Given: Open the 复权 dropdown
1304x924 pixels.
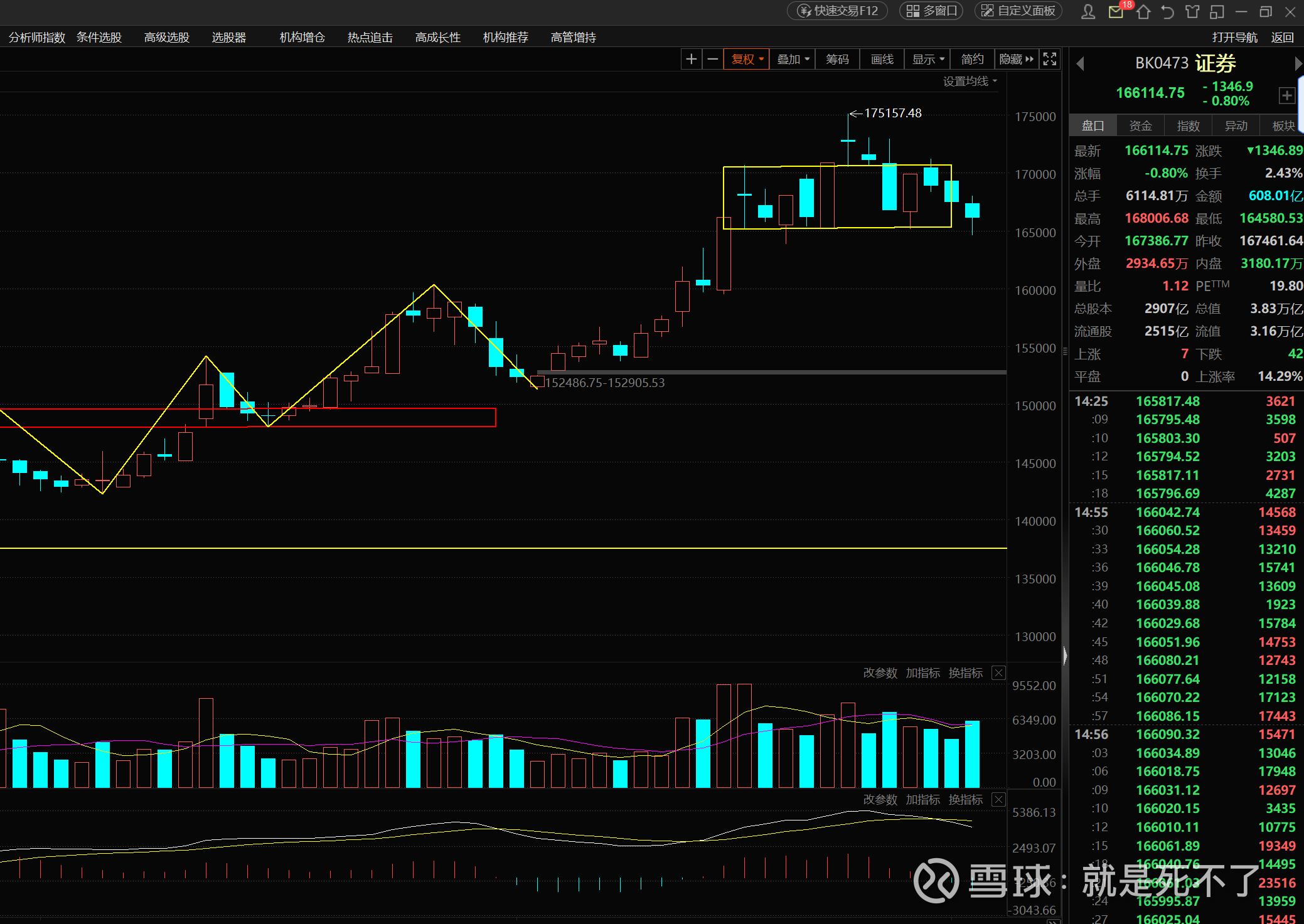Looking at the screenshot, I should 747,59.
